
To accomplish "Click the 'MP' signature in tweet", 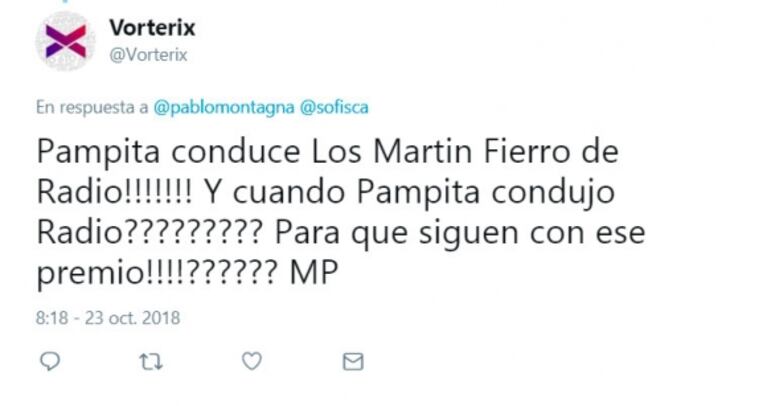I will [314, 272].
